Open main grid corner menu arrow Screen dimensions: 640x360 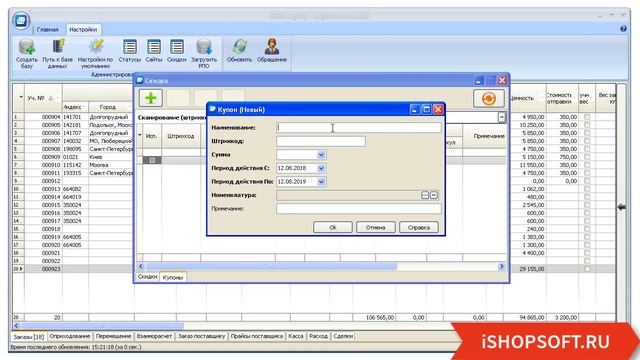click(20, 97)
